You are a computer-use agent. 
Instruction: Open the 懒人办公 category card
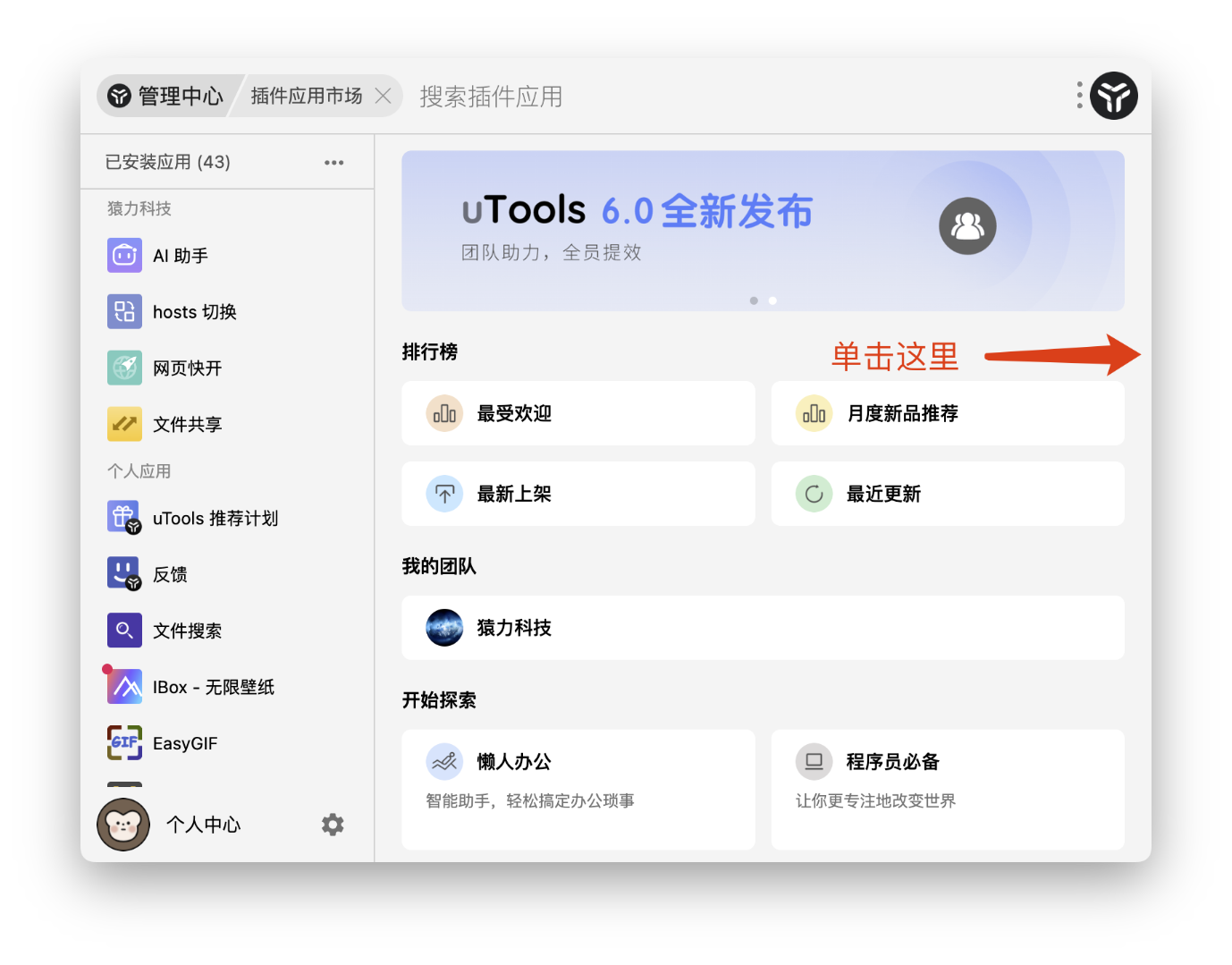point(578,789)
